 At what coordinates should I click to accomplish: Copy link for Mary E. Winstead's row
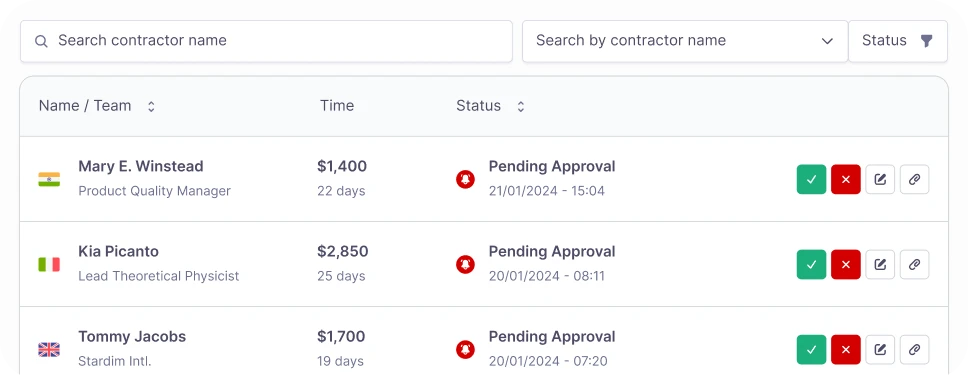[914, 180]
